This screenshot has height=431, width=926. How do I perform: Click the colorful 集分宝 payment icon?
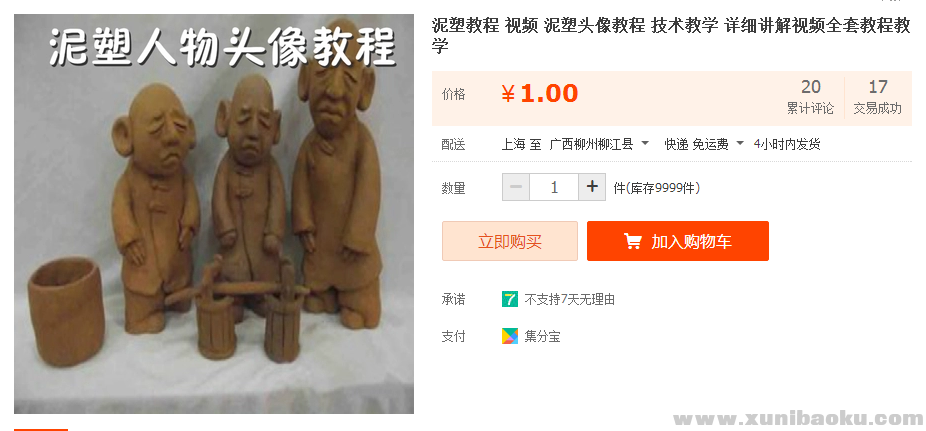pyautogui.click(x=510, y=337)
